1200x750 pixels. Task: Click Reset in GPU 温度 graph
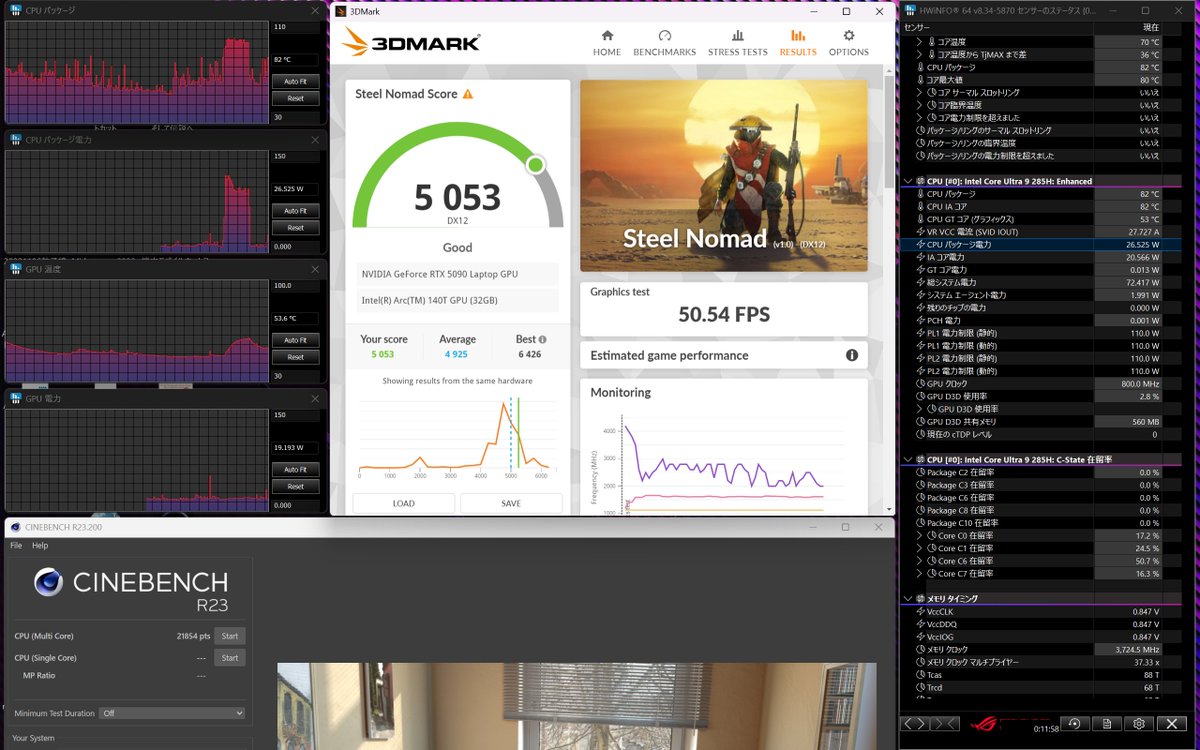pos(295,357)
